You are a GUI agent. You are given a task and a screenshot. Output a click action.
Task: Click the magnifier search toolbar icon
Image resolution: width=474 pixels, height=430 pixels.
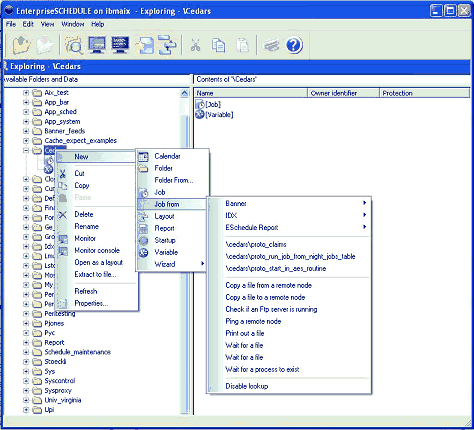click(x=74, y=45)
